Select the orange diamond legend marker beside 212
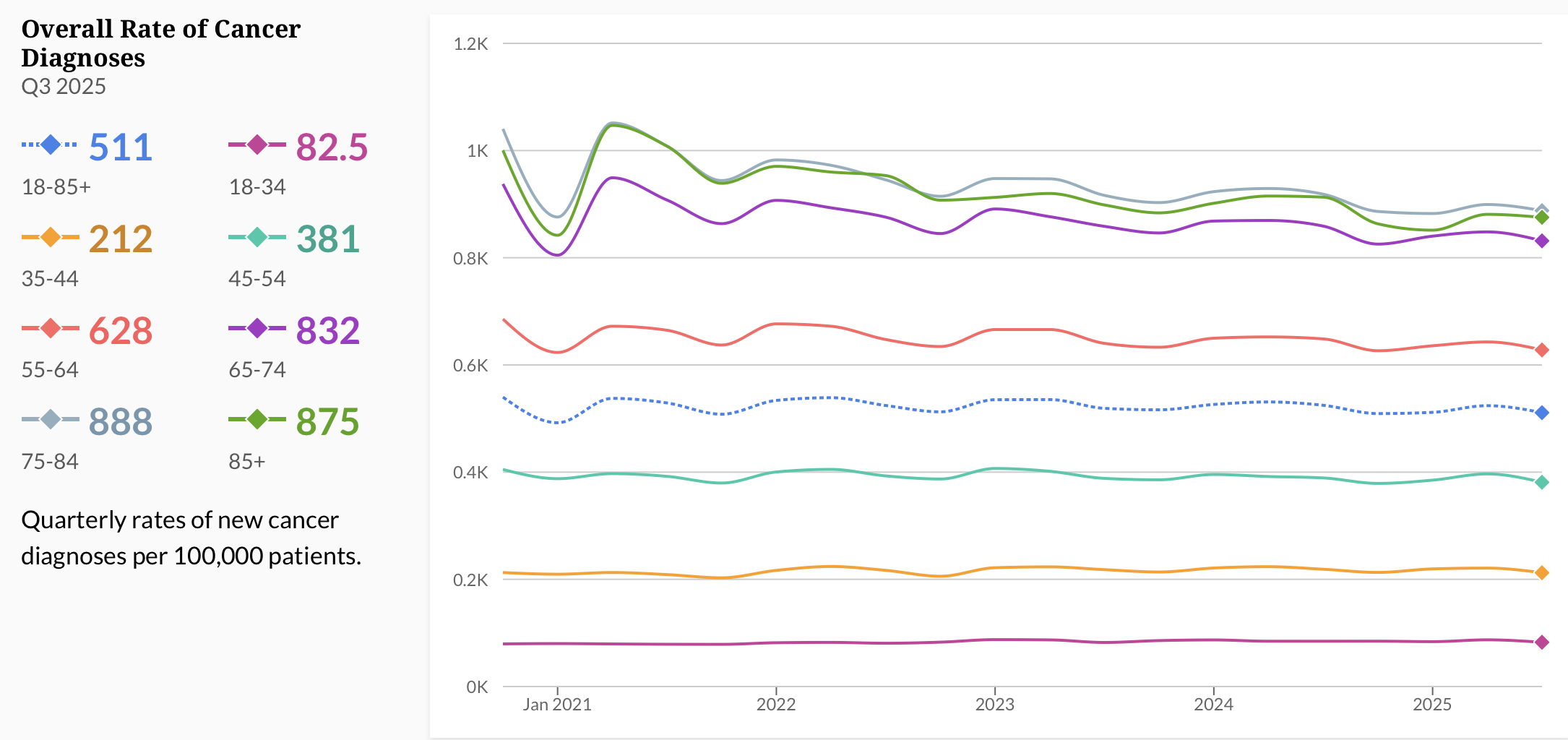Screen dimensions: 1568x740 pyautogui.click(x=50, y=237)
